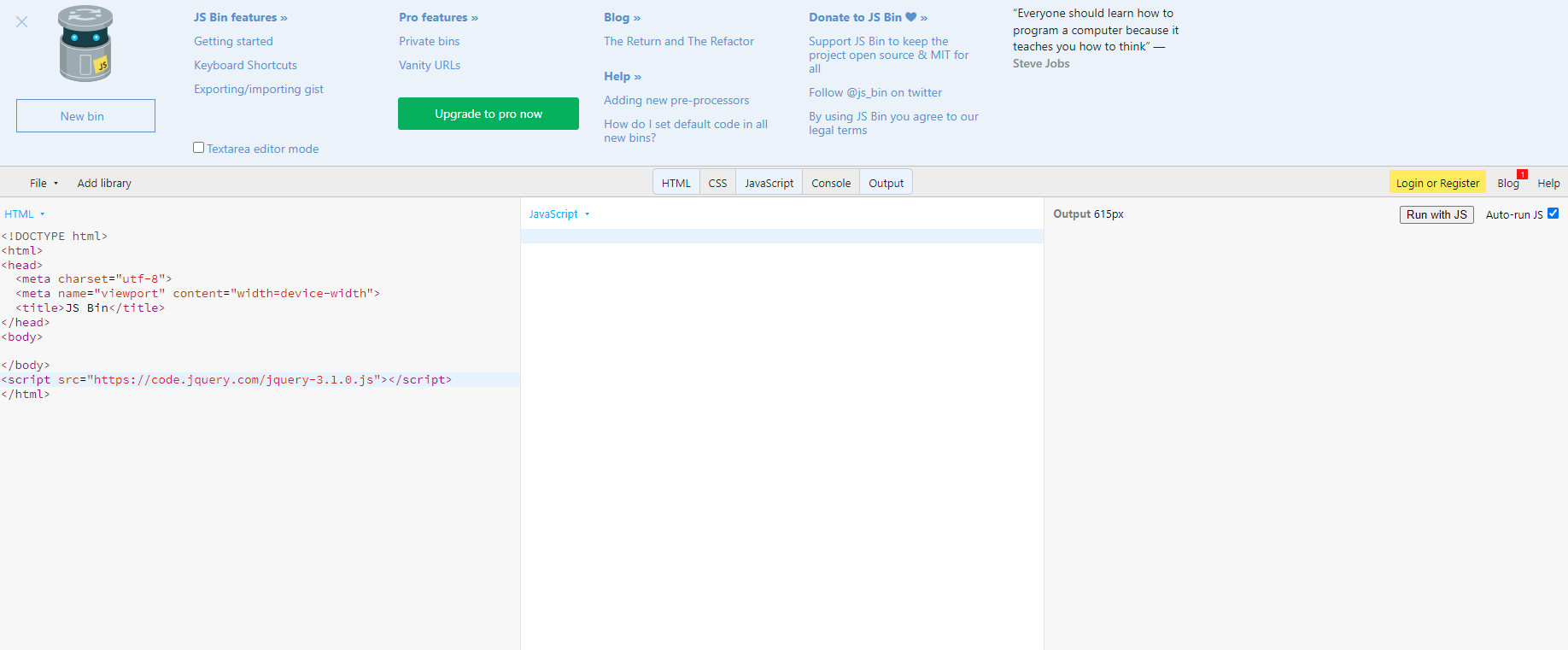This screenshot has height=650, width=1568.
Task: Open the Add library menu
Action: tap(104, 183)
